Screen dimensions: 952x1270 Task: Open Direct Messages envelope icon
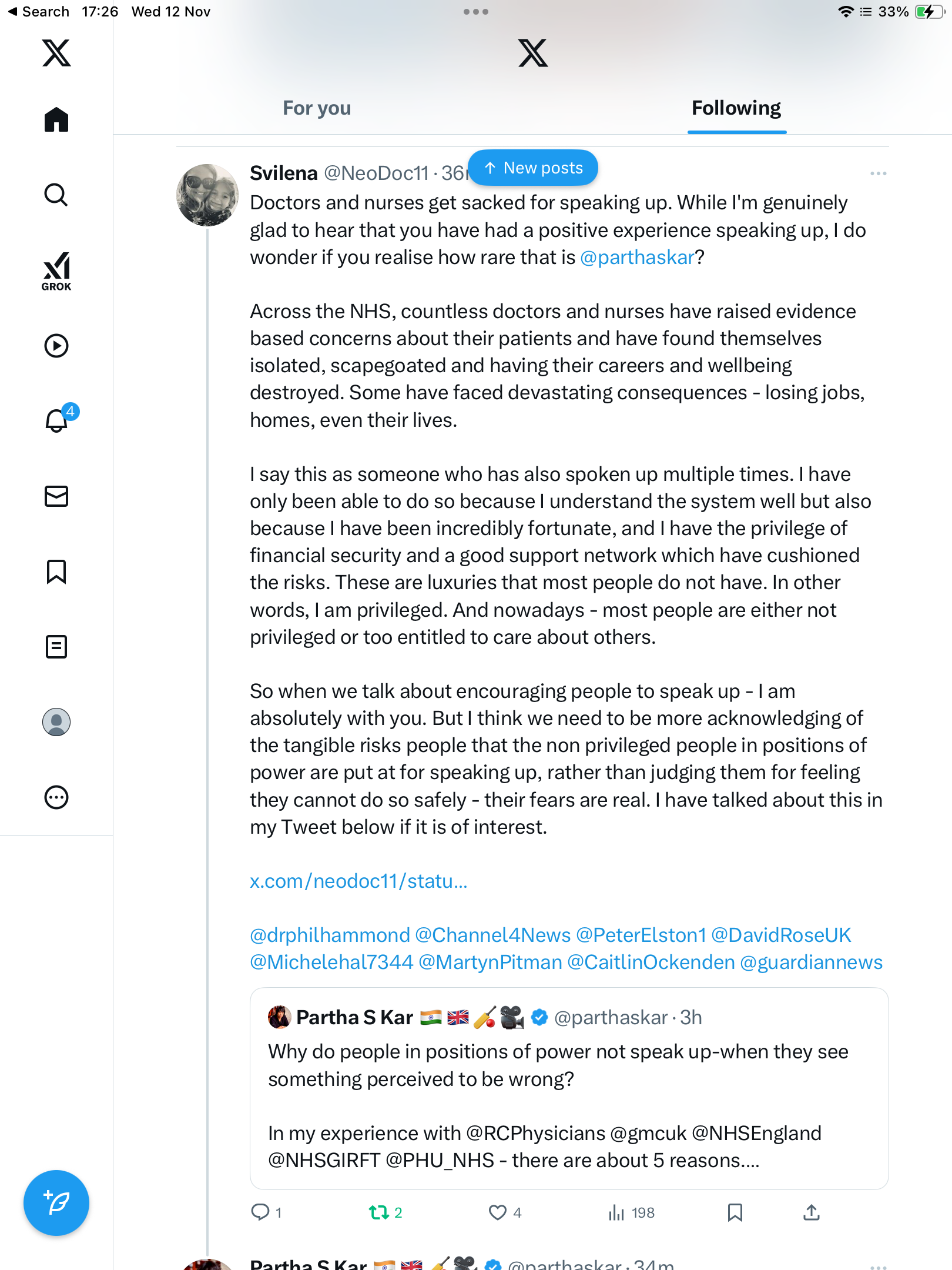pyautogui.click(x=56, y=496)
